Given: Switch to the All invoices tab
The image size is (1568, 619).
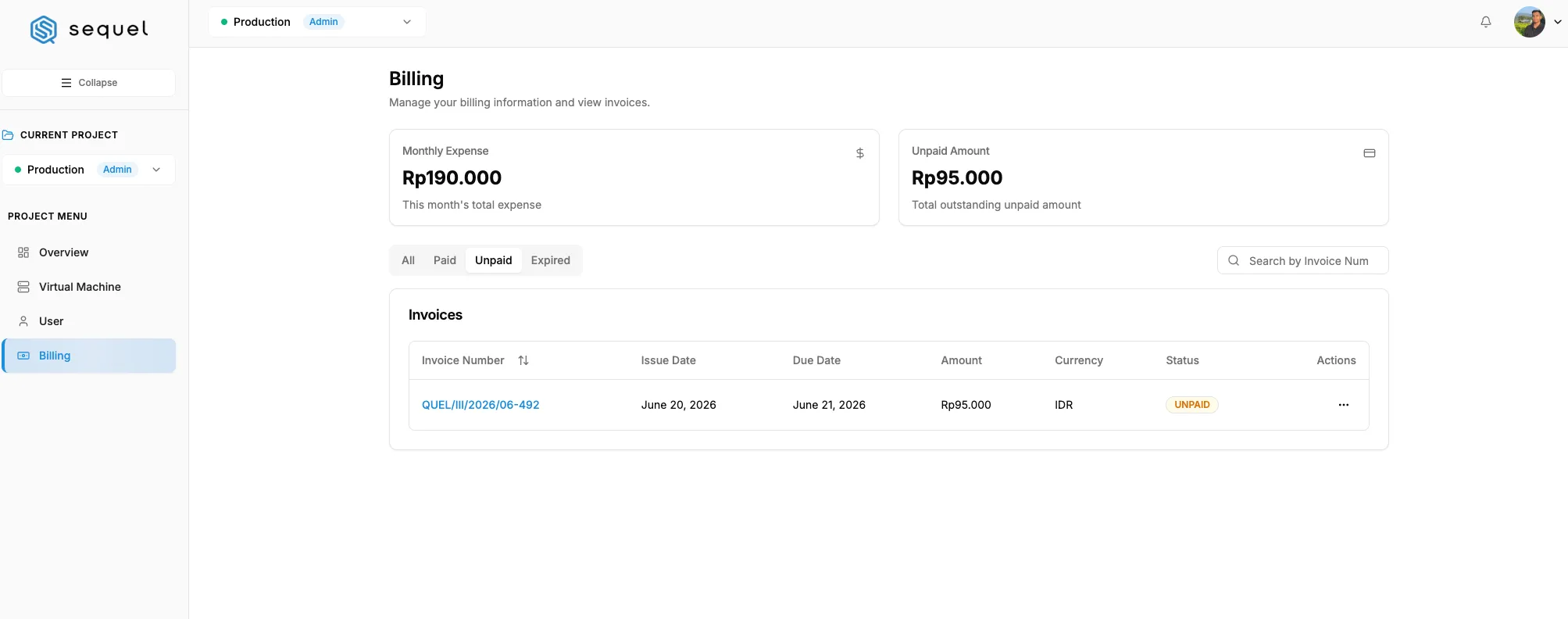Looking at the screenshot, I should pos(408,260).
